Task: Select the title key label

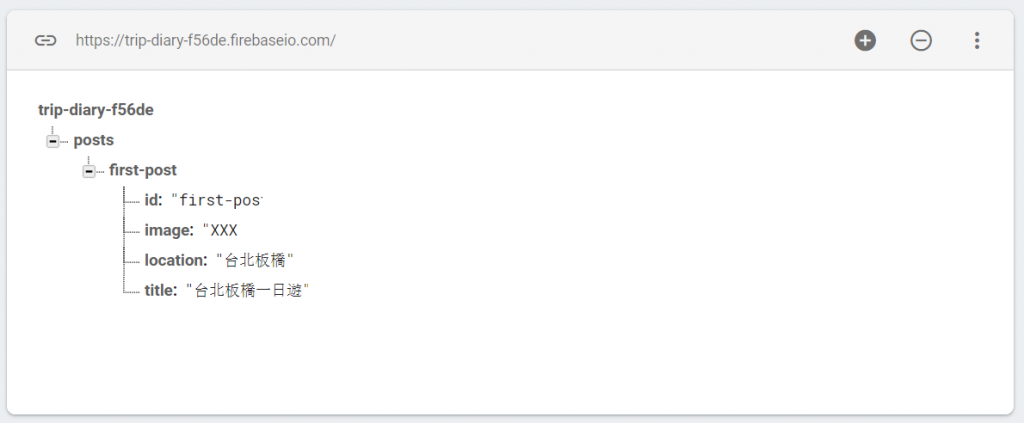Action: tap(161, 290)
